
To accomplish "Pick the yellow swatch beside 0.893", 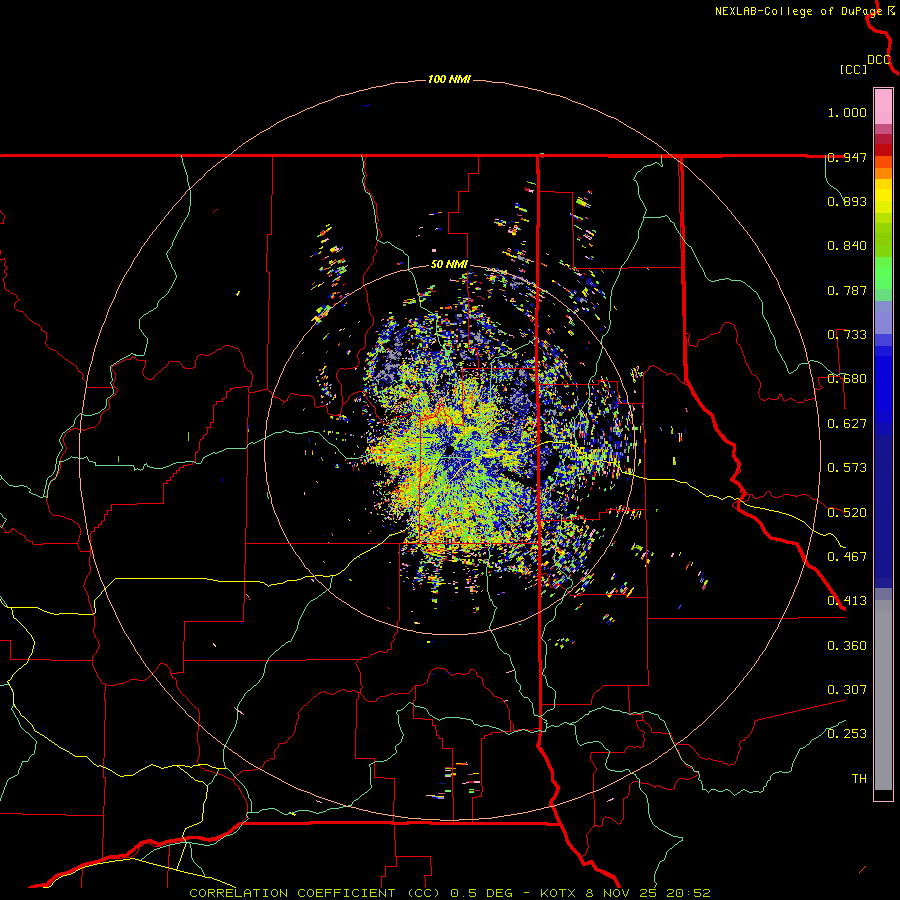I will (883, 201).
